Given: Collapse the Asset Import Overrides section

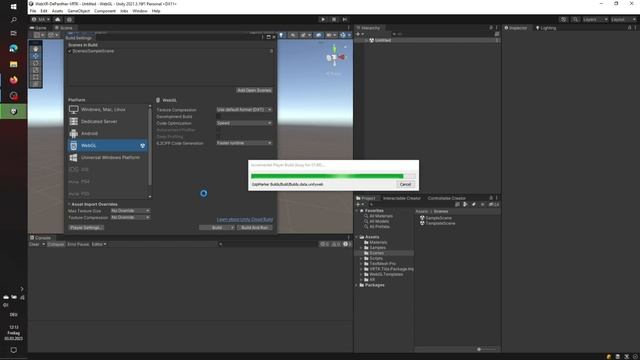Looking at the screenshot, I should [x=70, y=204].
